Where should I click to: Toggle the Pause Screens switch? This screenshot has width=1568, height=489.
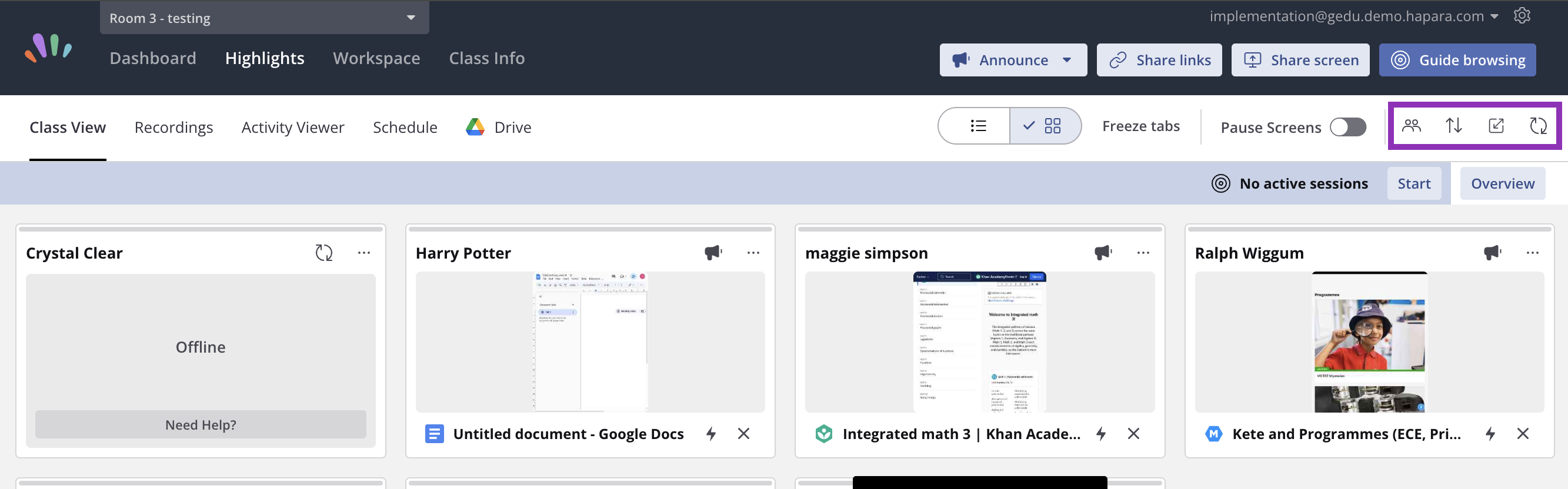[1347, 127]
